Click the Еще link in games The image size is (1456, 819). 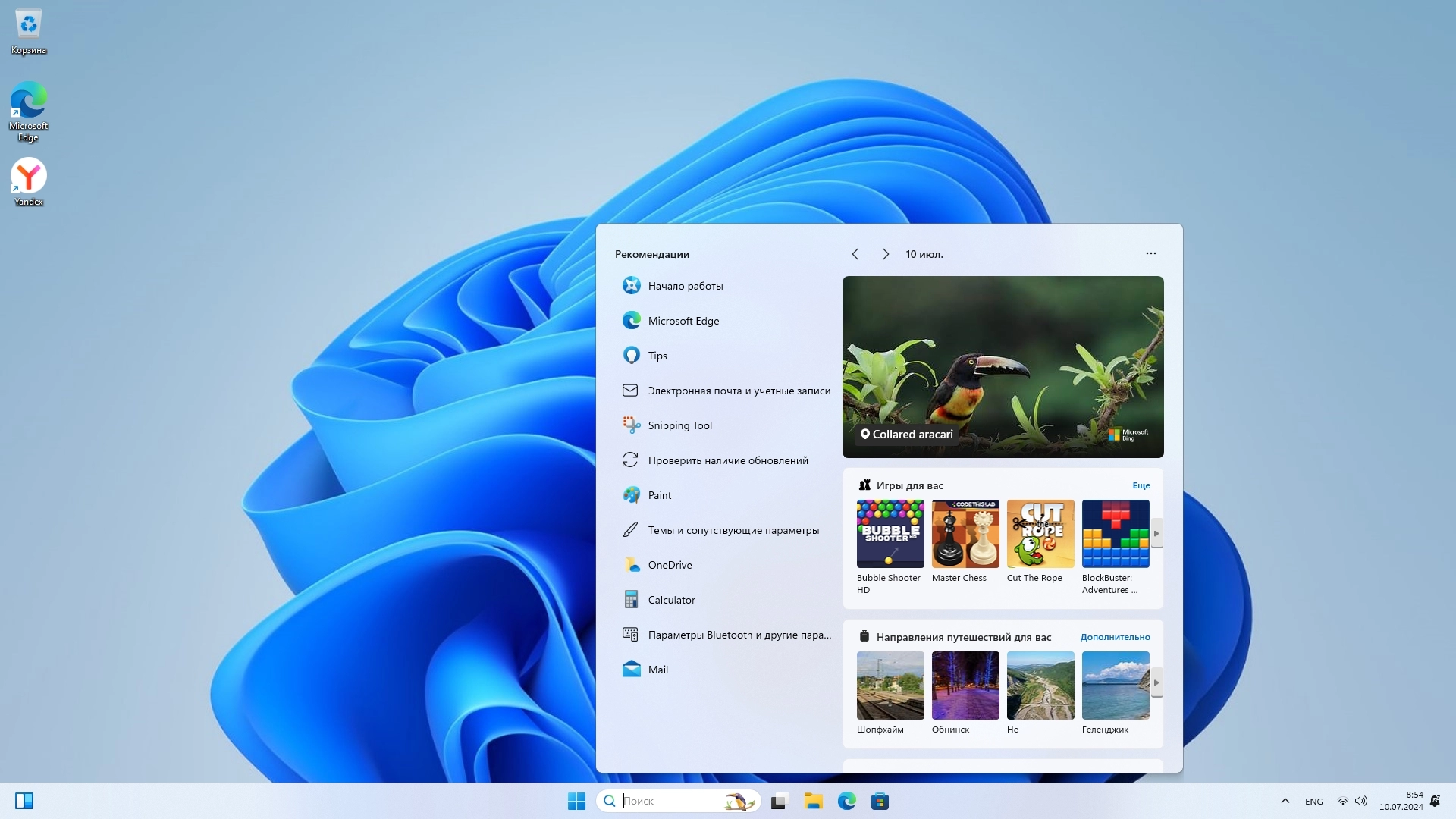point(1141,485)
